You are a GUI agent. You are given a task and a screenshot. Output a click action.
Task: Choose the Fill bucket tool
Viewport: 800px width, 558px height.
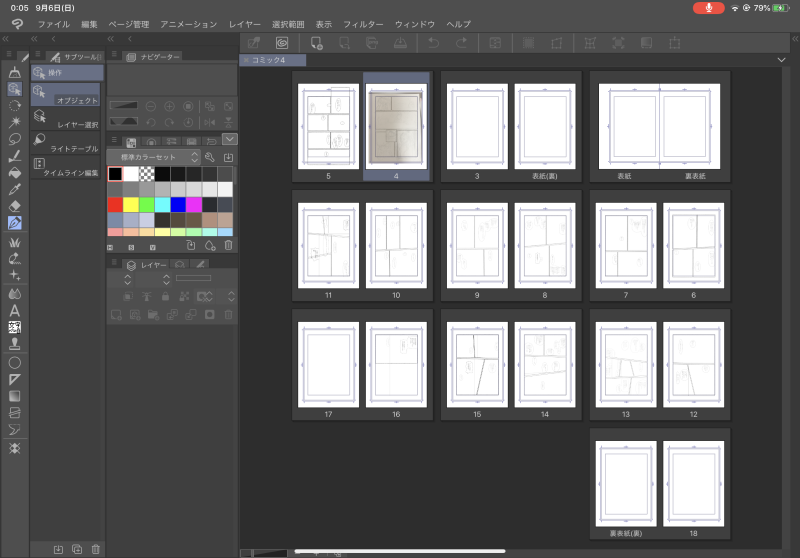click(15, 172)
